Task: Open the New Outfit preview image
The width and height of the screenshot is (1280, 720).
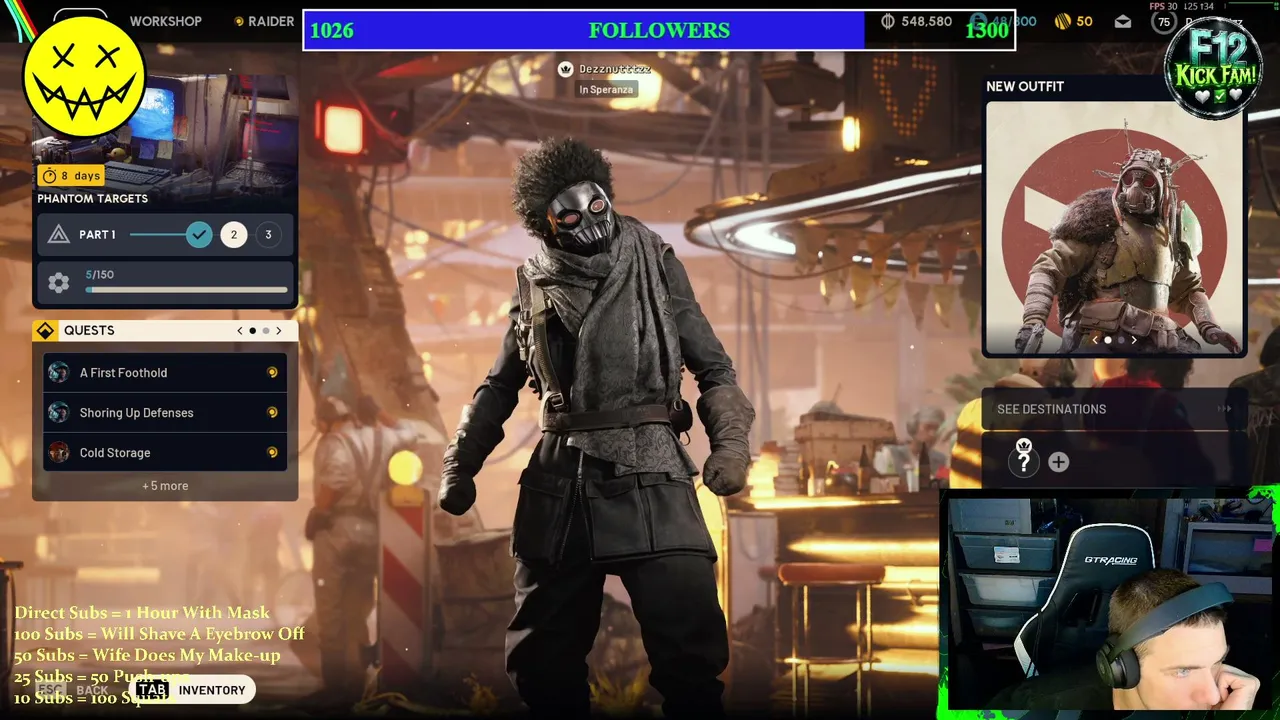Action: [x=1114, y=227]
